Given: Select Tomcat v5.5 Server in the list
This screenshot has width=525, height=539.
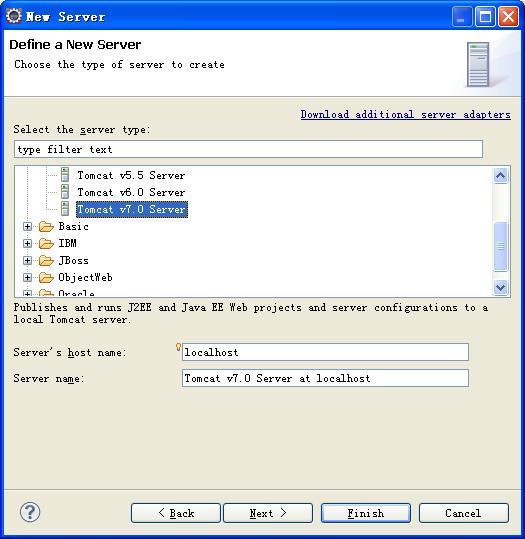Looking at the screenshot, I should tap(131, 175).
